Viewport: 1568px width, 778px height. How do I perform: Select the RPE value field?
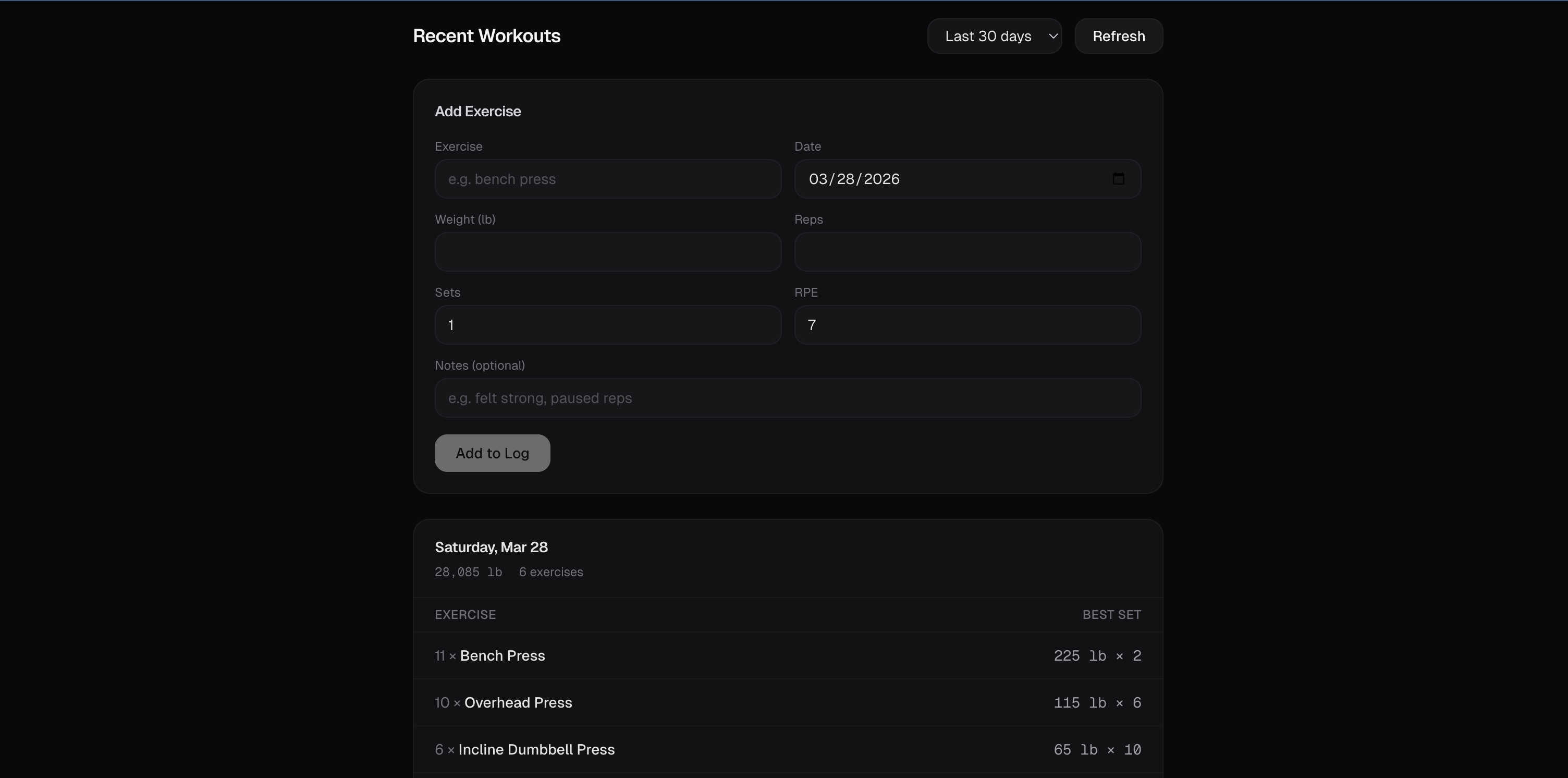pos(966,324)
